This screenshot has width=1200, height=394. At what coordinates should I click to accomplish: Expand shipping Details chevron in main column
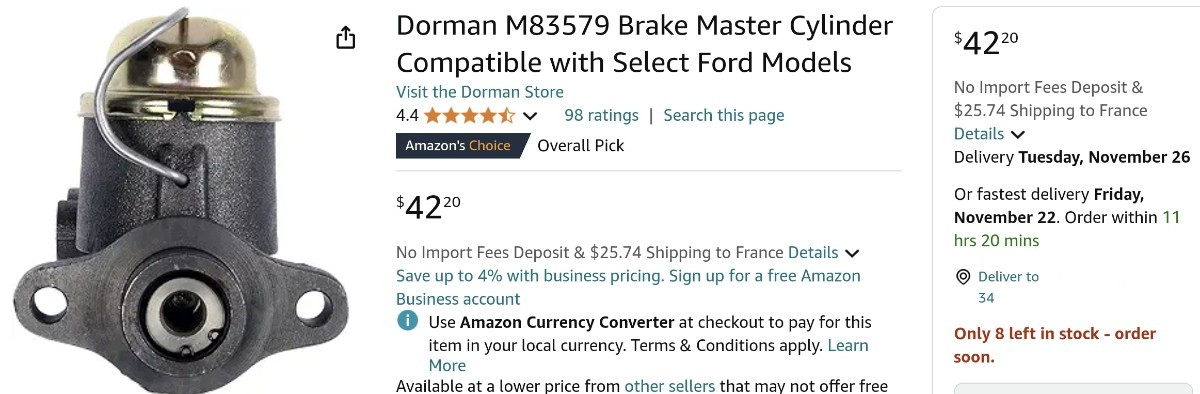pos(851,253)
